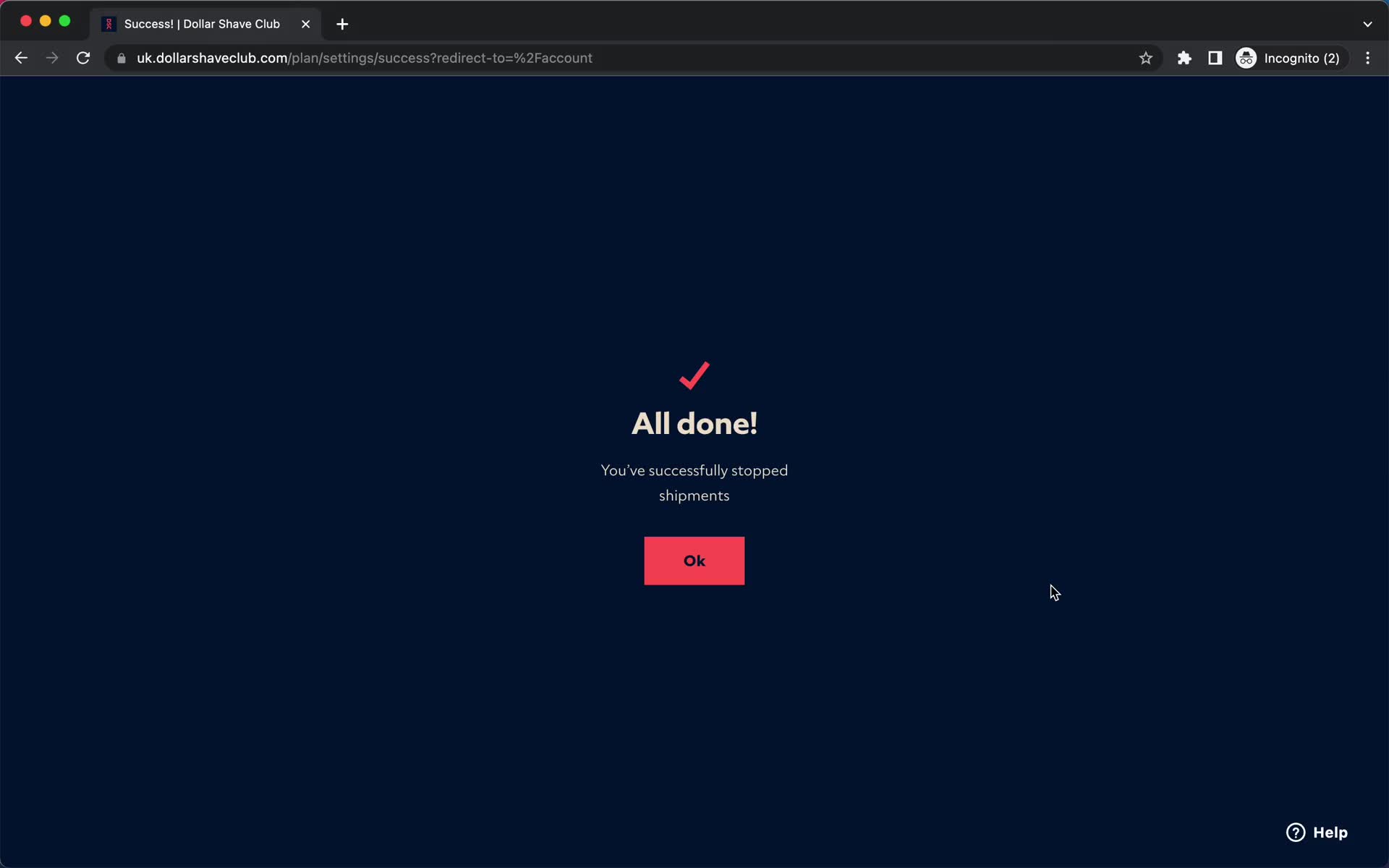1389x868 pixels.
Task: Open a new browser tab
Action: [x=342, y=24]
